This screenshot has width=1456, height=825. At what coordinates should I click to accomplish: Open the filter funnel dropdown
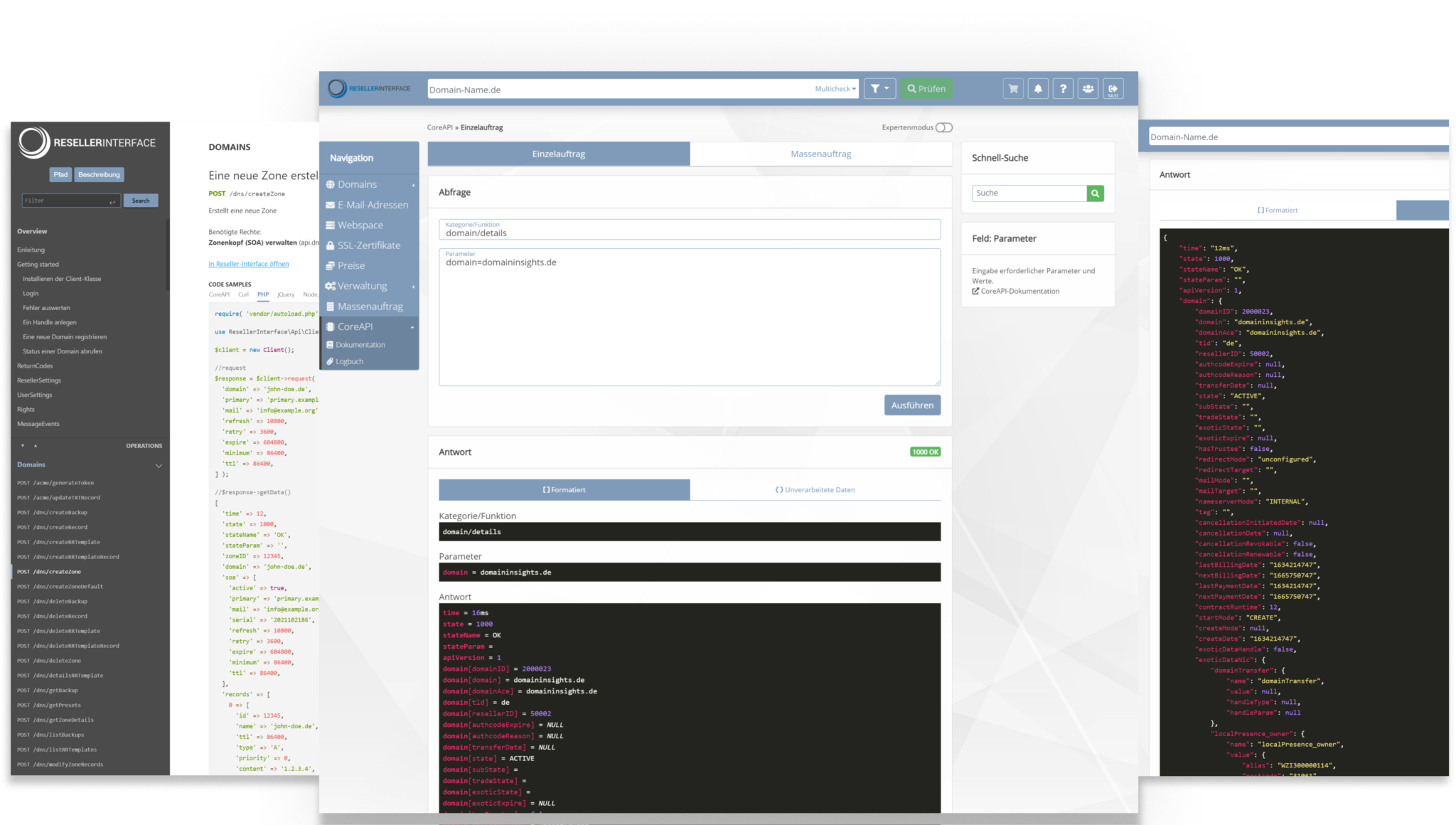tap(879, 89)
